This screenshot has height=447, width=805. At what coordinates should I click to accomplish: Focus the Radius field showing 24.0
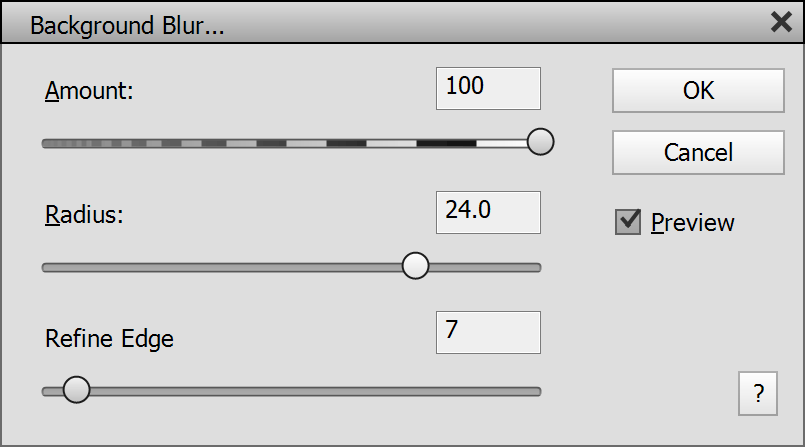pyautogui.click(x=488, y=212)
